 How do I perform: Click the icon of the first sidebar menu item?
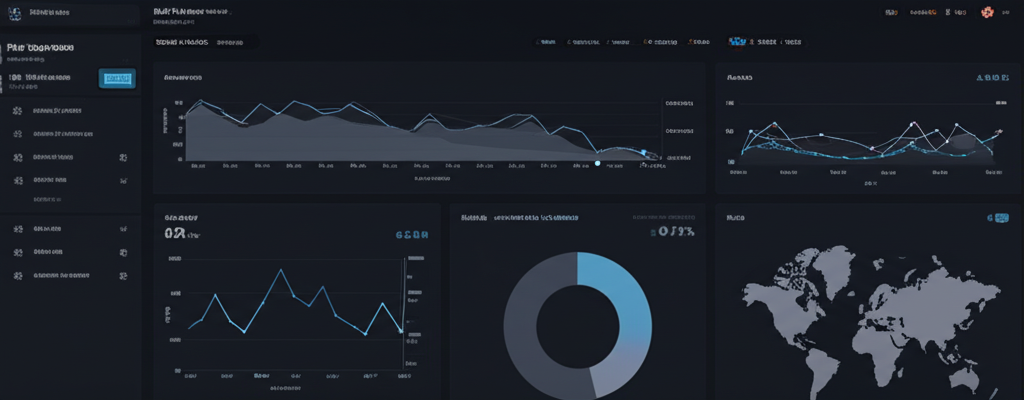click(x=17, y=111)
